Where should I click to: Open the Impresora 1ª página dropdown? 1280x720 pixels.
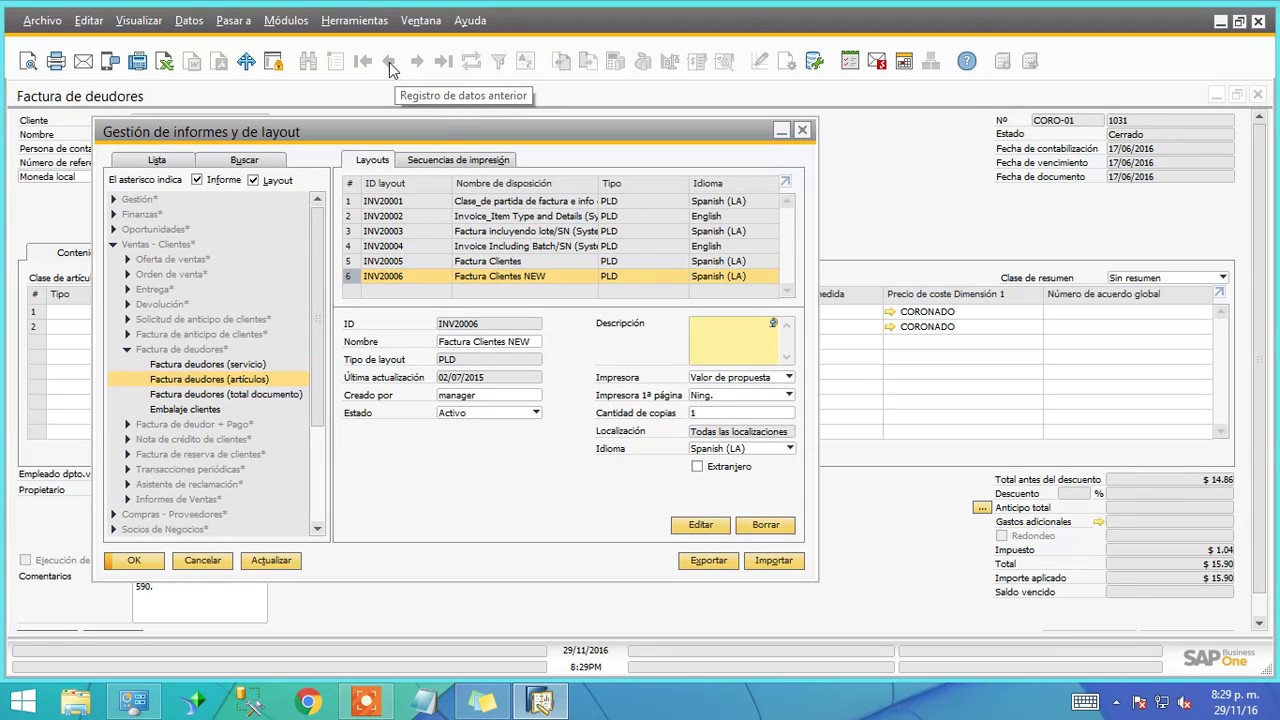789,395
